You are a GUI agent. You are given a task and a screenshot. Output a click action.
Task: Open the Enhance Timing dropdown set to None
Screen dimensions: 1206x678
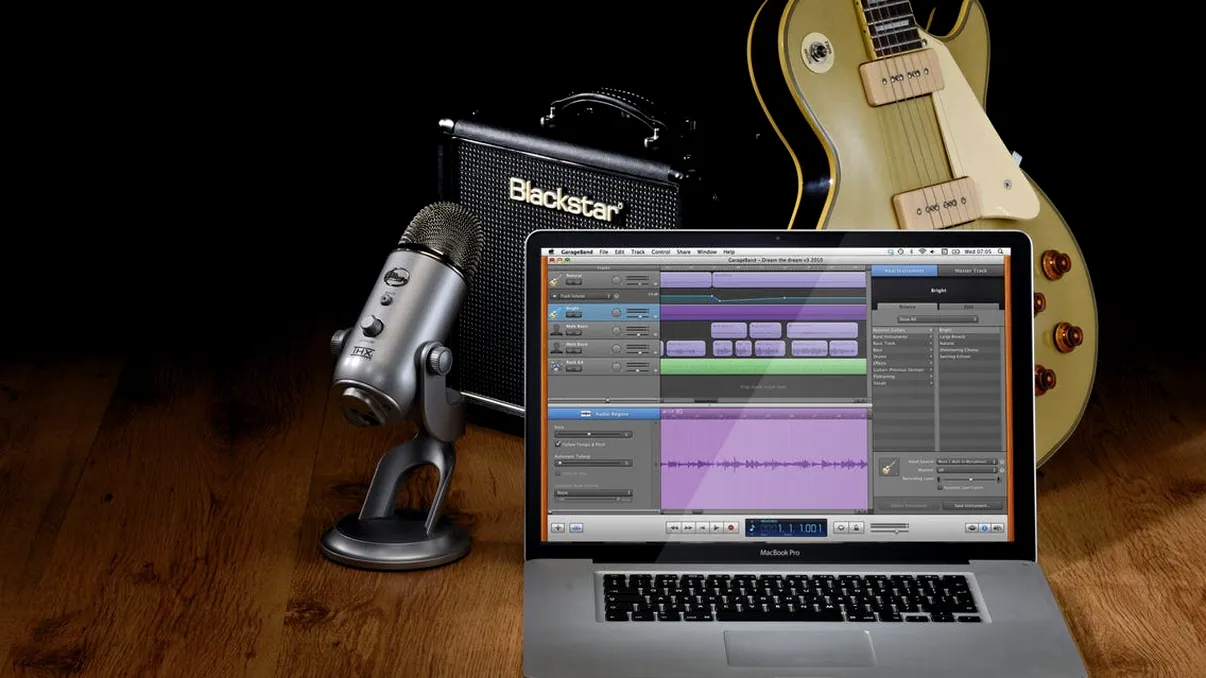pyautogui.click(x=593, y=493)
